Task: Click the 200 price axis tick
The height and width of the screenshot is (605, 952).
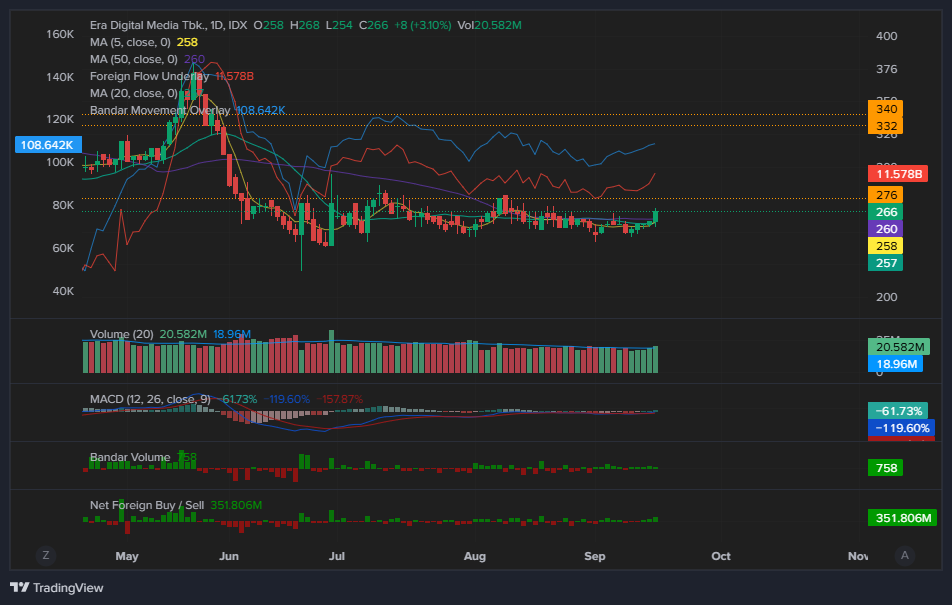Action: (x=886, y=297)
